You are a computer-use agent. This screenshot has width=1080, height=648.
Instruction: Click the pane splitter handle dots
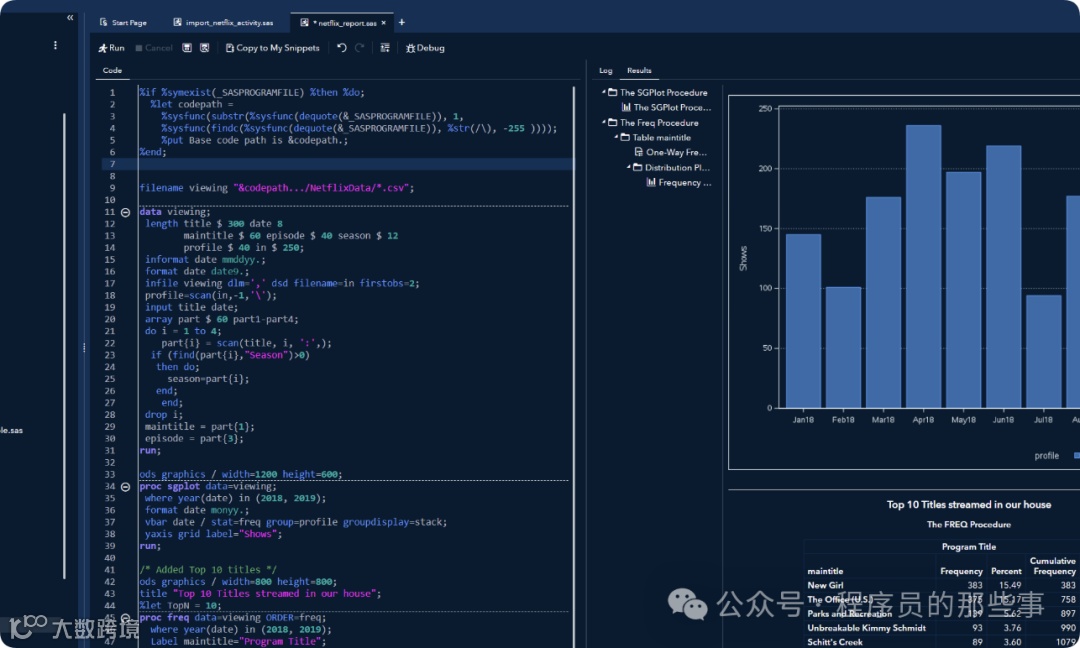coord(84,348)
